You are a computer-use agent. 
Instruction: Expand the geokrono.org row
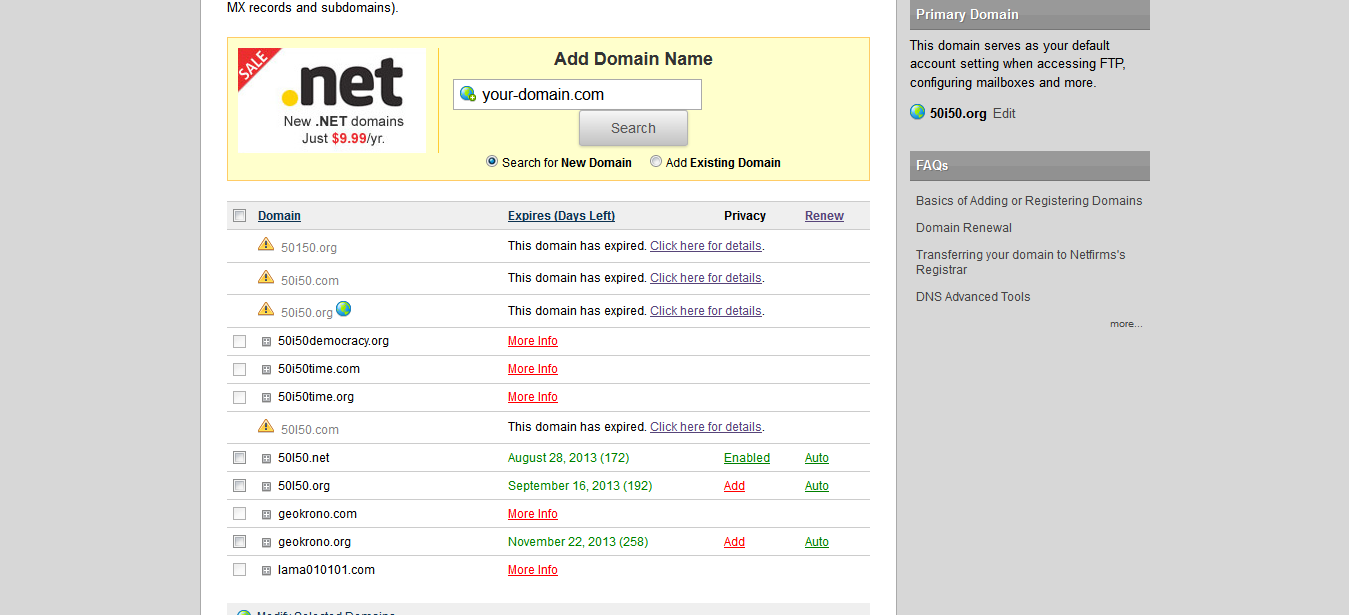tap(266, 543)
